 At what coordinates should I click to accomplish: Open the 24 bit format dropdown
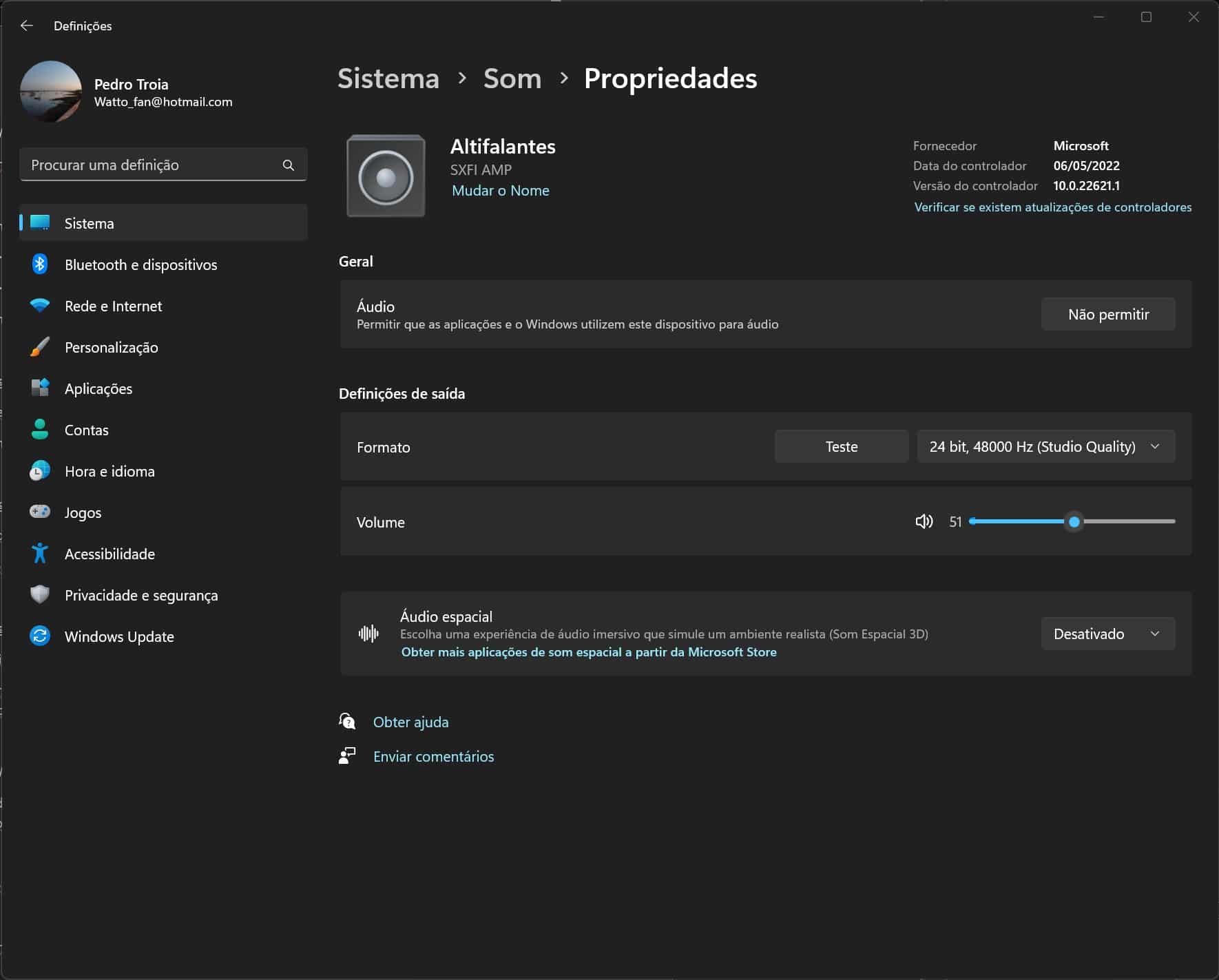[1045, 446]
